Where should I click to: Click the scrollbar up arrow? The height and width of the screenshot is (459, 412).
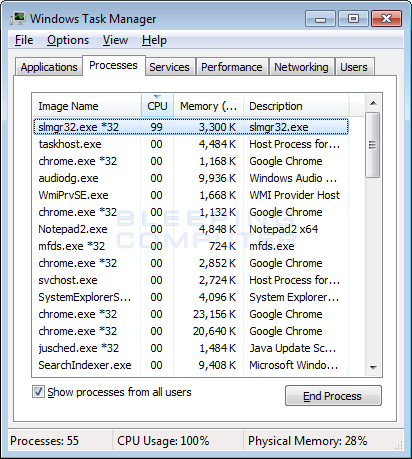click(373, 103)
